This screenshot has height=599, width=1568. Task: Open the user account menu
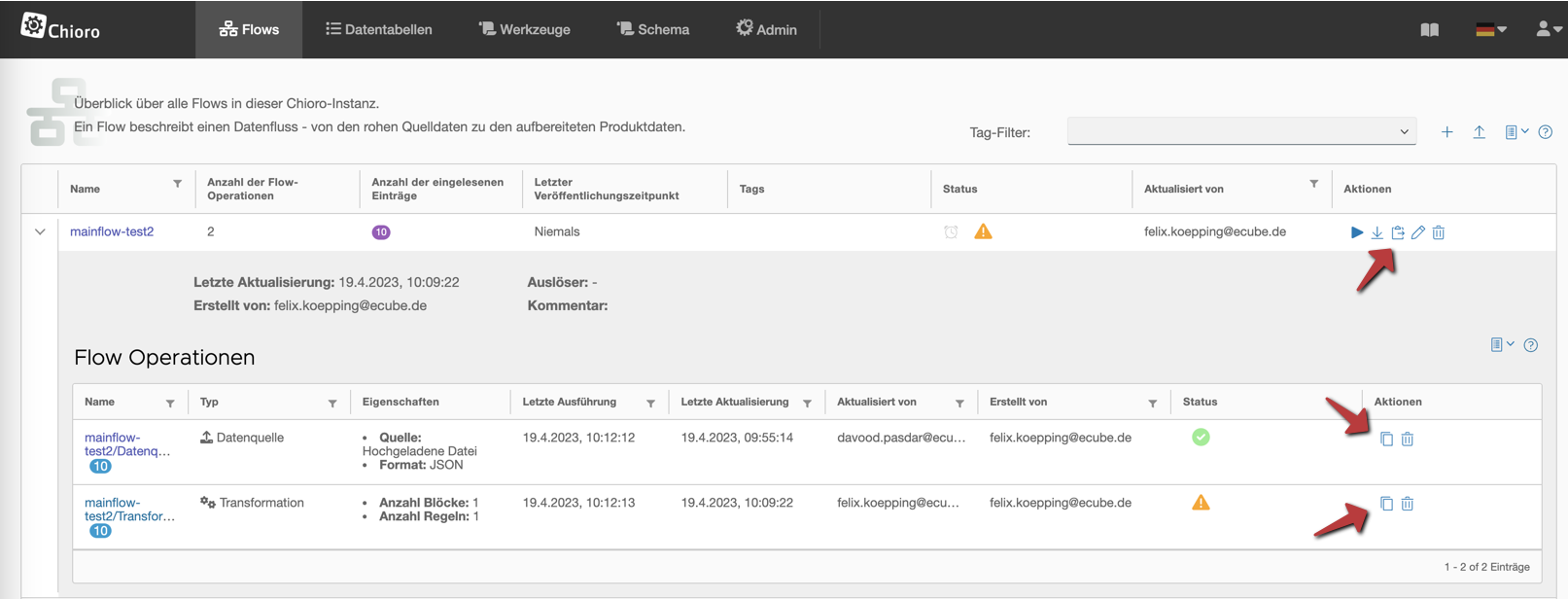click(1548, 30)
